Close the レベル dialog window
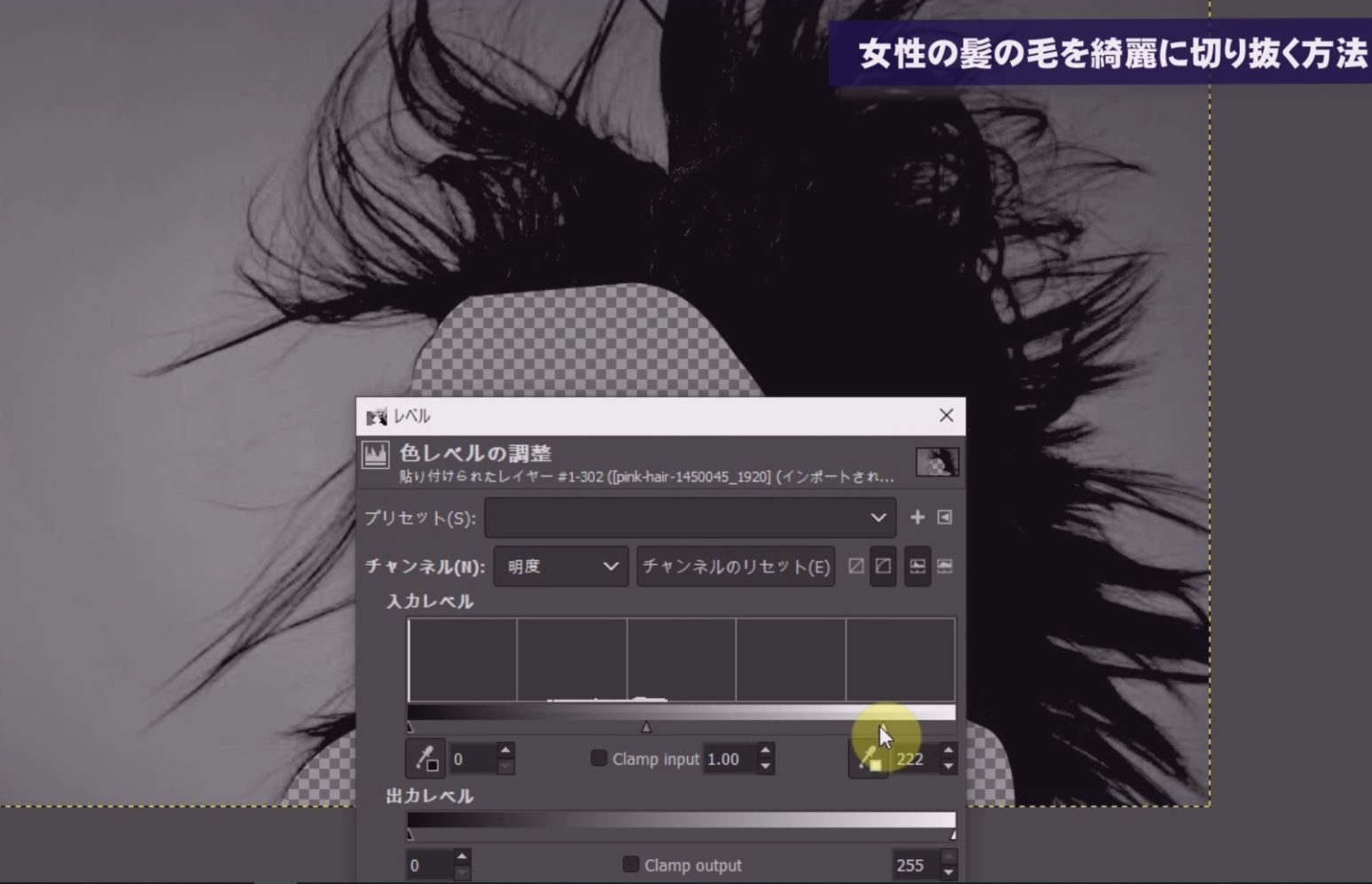This screenshot has width=1372, height=884. [x=946, y=415]
